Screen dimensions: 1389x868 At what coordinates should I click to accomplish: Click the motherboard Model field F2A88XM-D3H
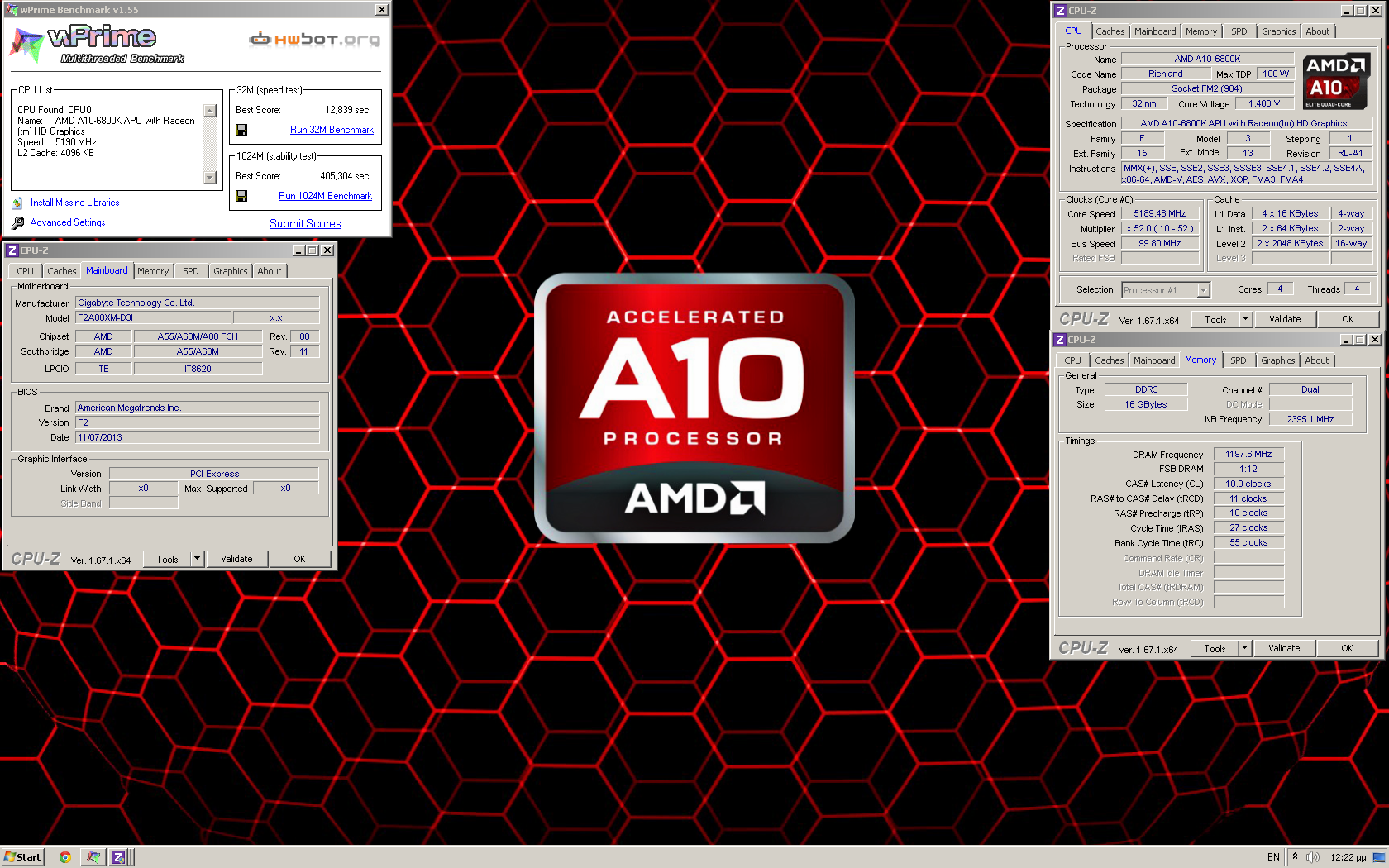coord(153,317)
